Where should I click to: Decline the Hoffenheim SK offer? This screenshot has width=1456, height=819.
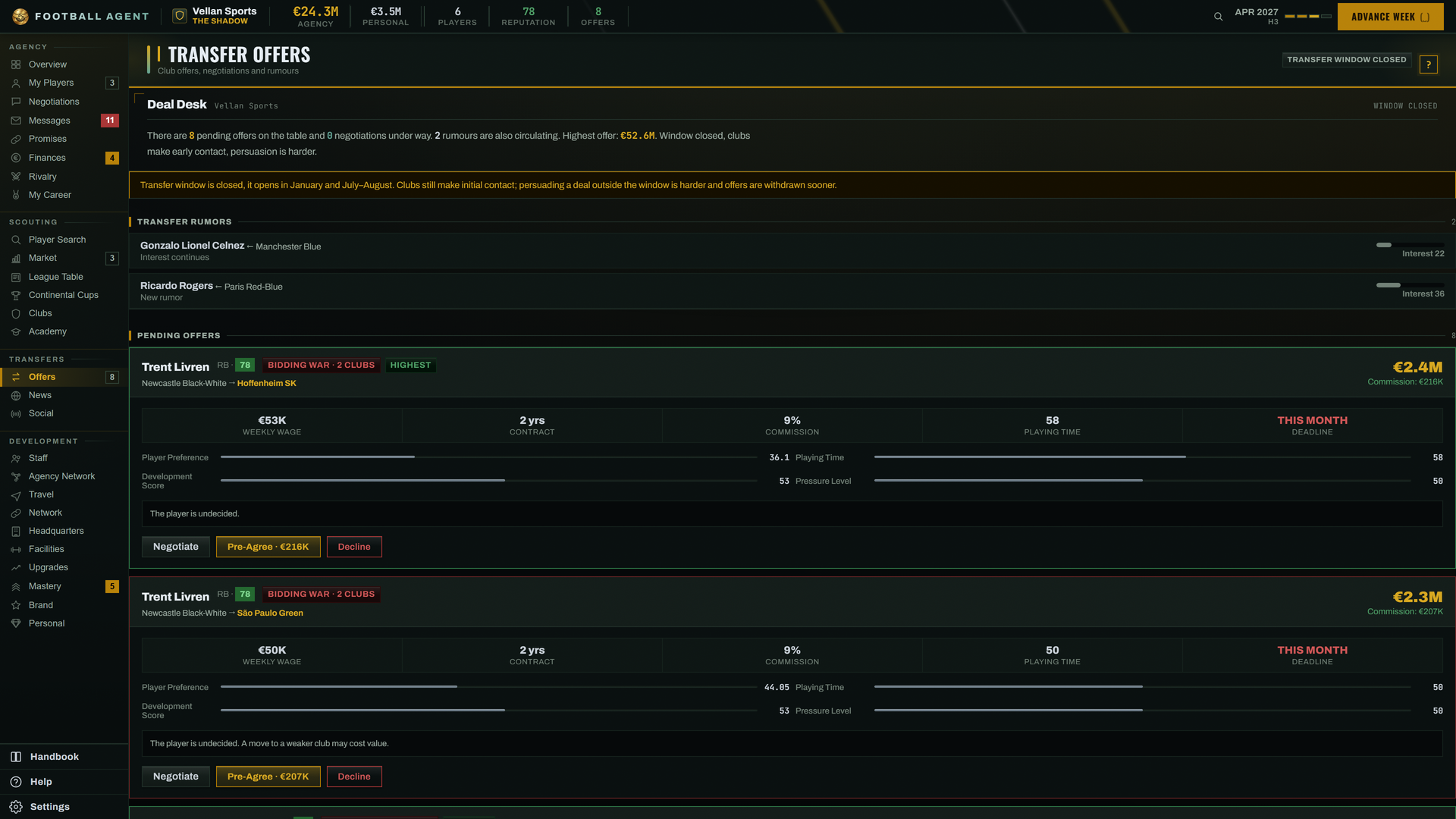point(354,547)
